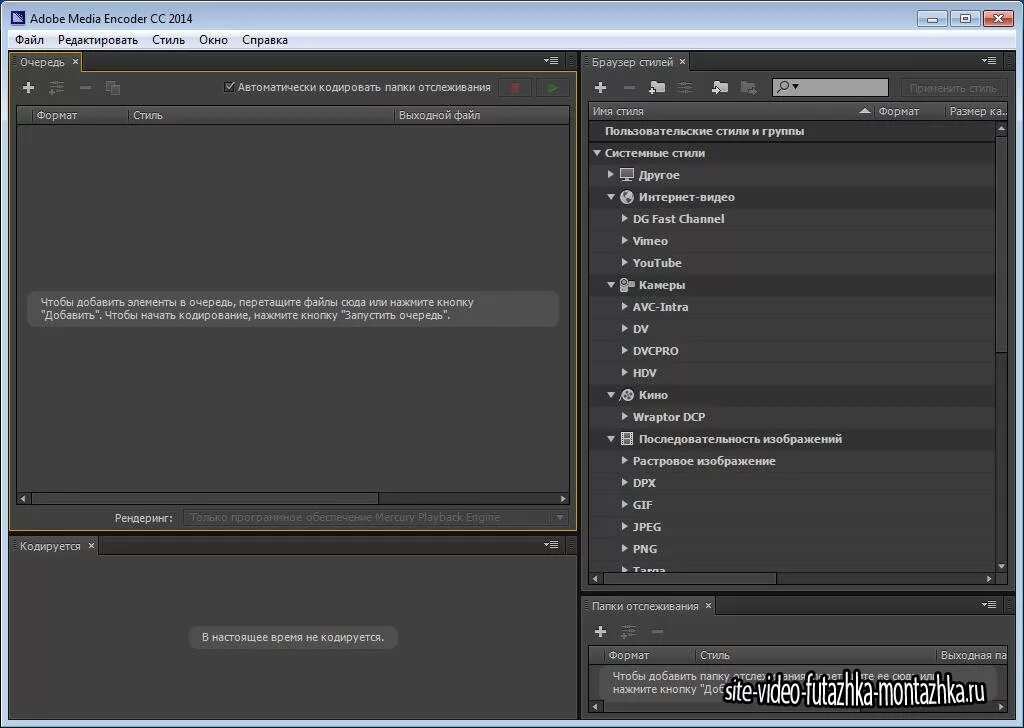
Task: Import presets icon
Action: tap(720, 87)
